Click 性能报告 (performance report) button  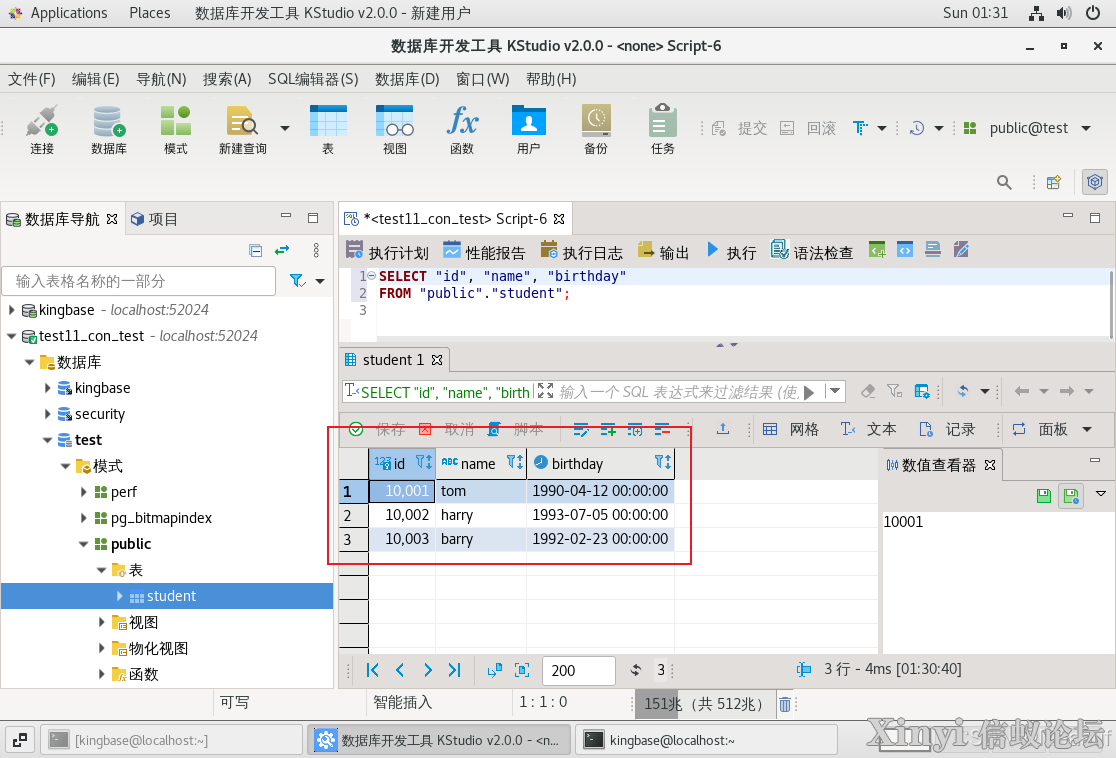(x=484, y=251)
